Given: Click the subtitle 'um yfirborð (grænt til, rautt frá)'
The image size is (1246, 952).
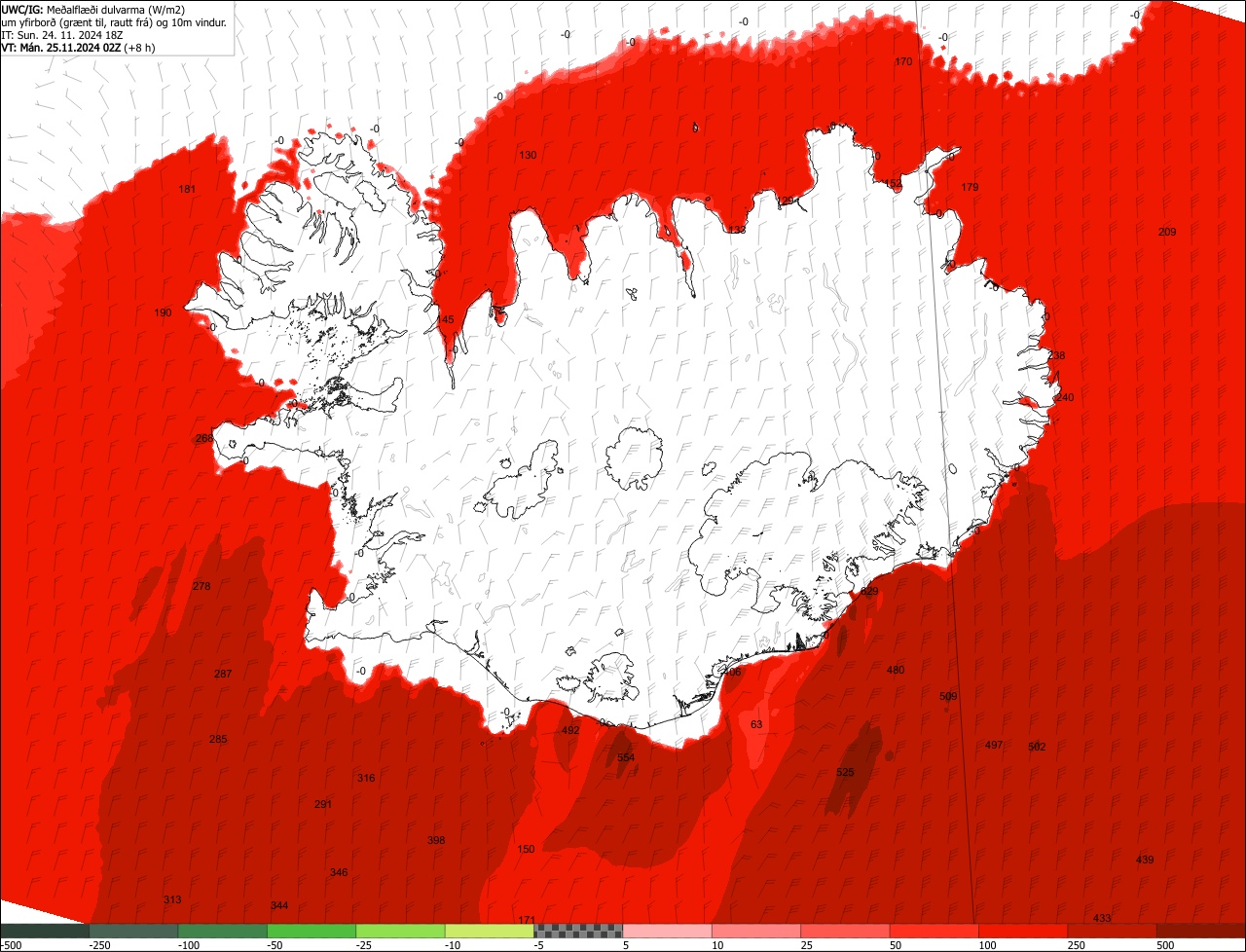Looking at the screenshot, I should coord(77,21).
